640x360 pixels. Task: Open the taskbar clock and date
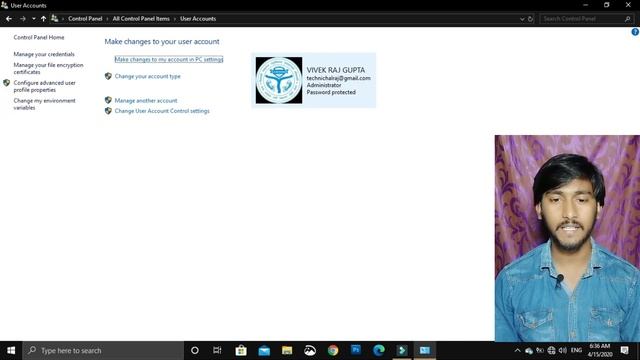coord(600,351)
